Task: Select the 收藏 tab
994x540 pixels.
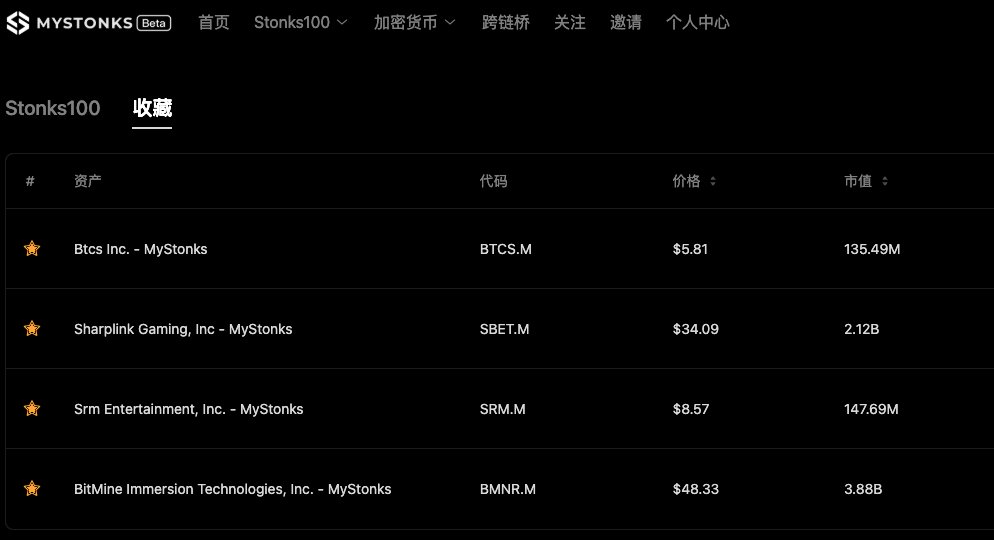Action: pos(152,108)
